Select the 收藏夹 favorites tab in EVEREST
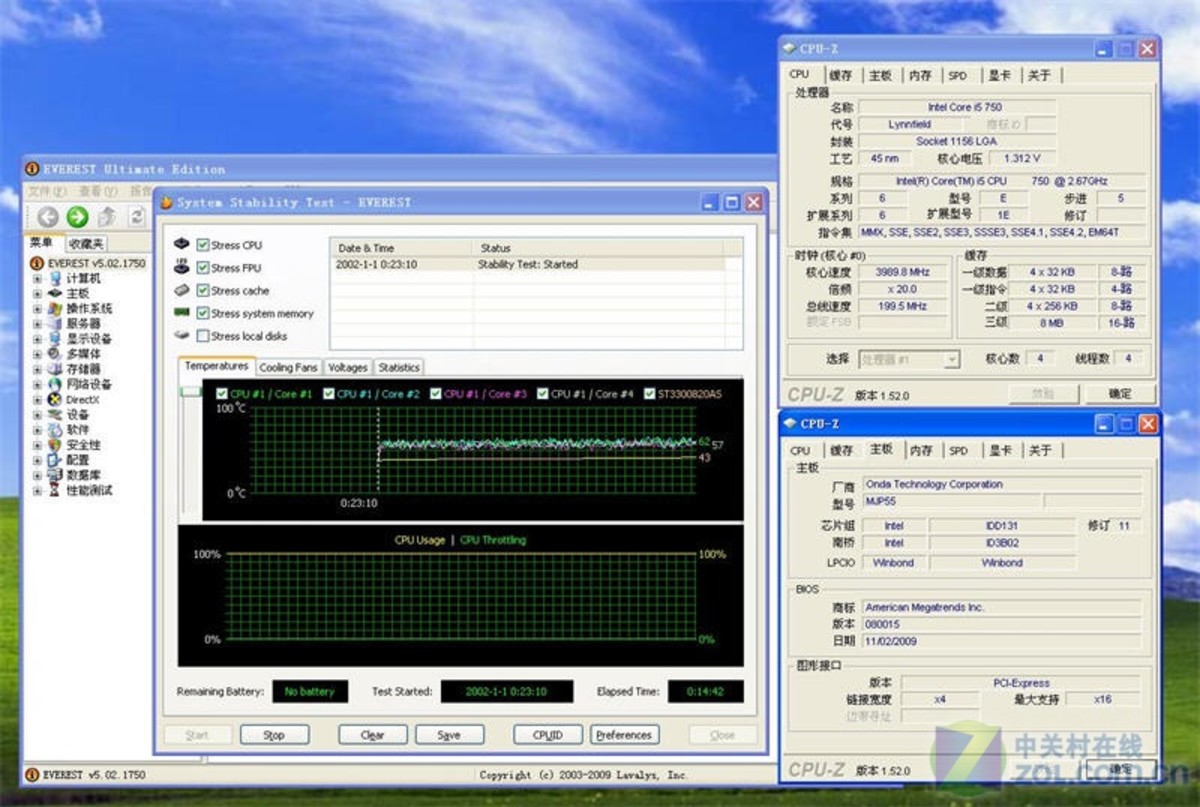Screen dimensions: 1200x807 pos(86,243)
